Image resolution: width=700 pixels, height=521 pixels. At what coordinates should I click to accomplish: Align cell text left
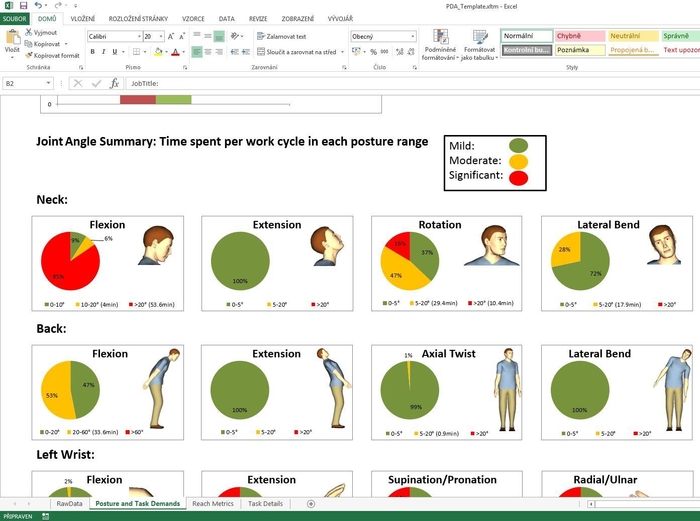197,52
